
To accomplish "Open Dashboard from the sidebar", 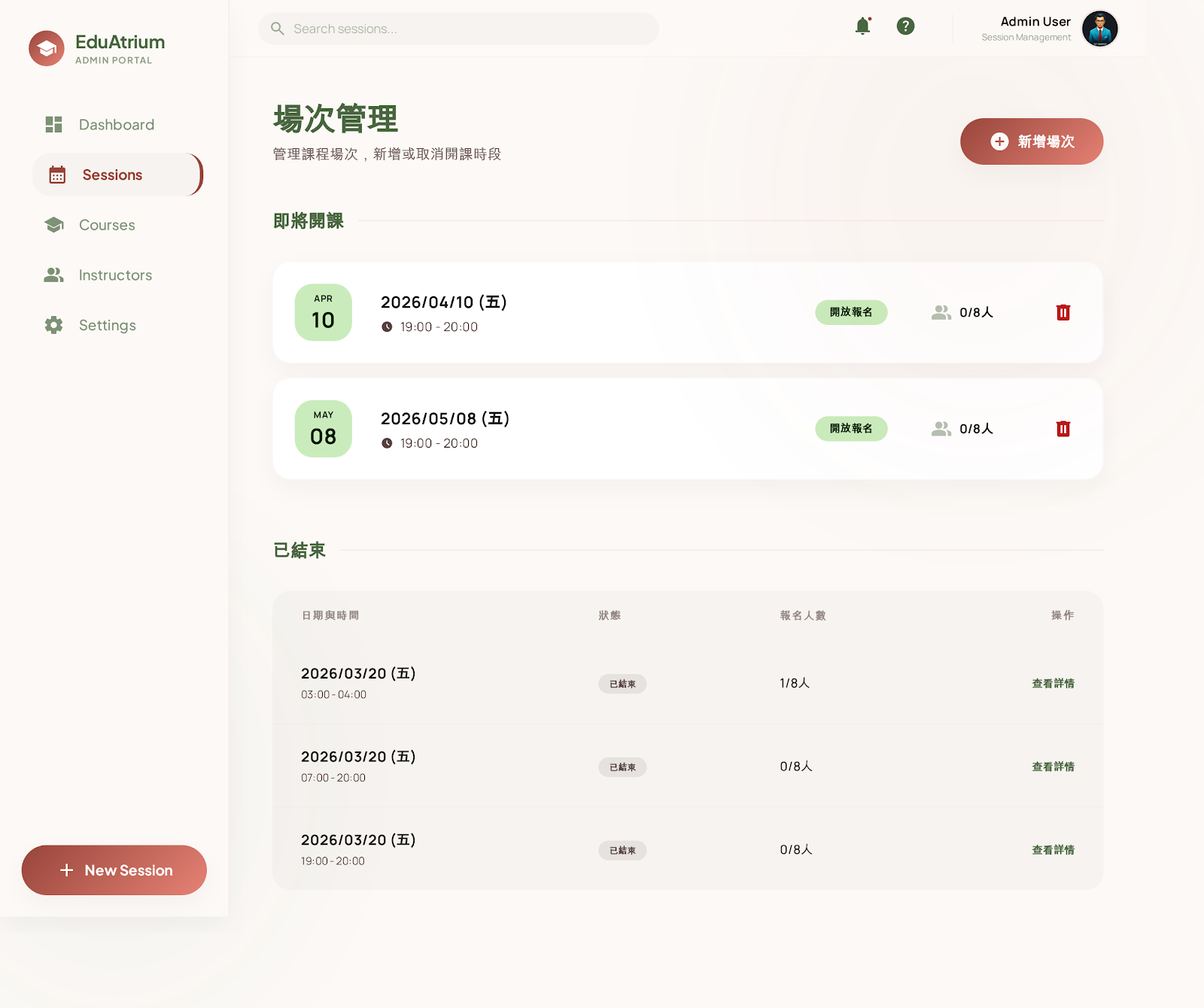I will [x=116, y=125].
